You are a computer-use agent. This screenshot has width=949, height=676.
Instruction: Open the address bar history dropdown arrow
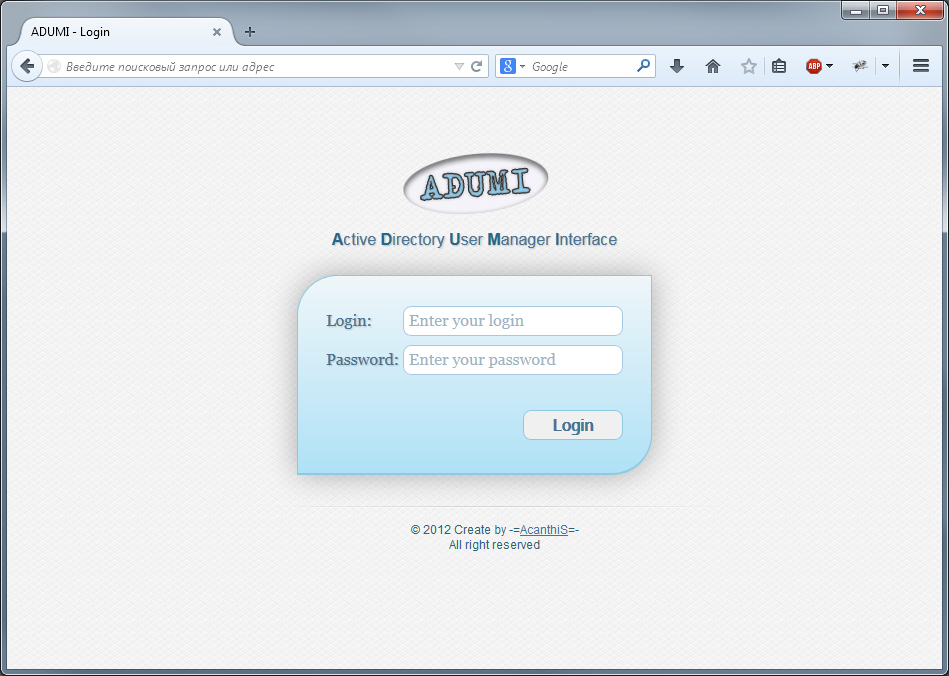click(x=459, y=67)
